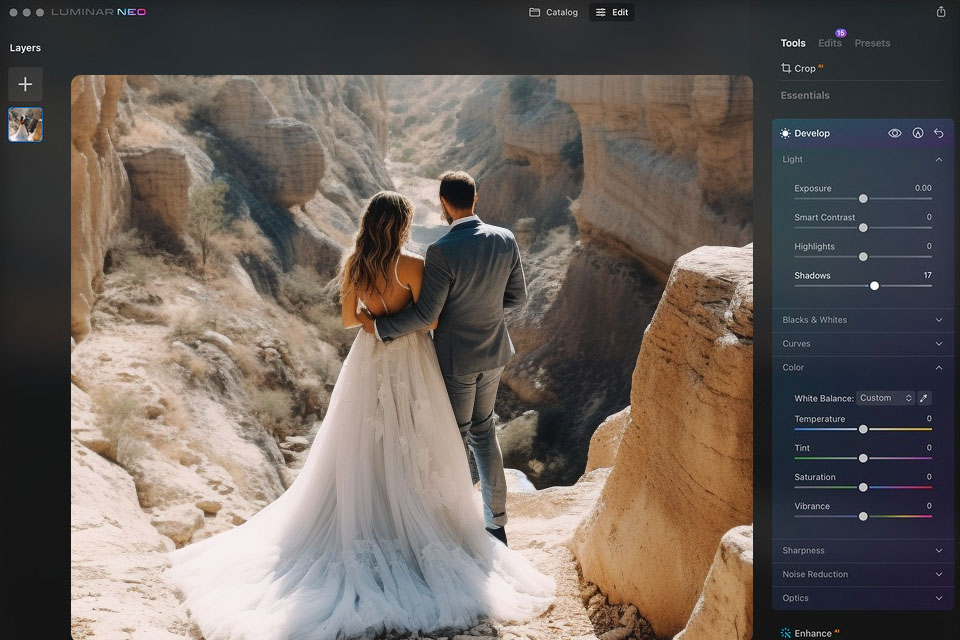The image size is (960, 640).
Task: Add a new layer with plus button
Action: coord(25,84)
